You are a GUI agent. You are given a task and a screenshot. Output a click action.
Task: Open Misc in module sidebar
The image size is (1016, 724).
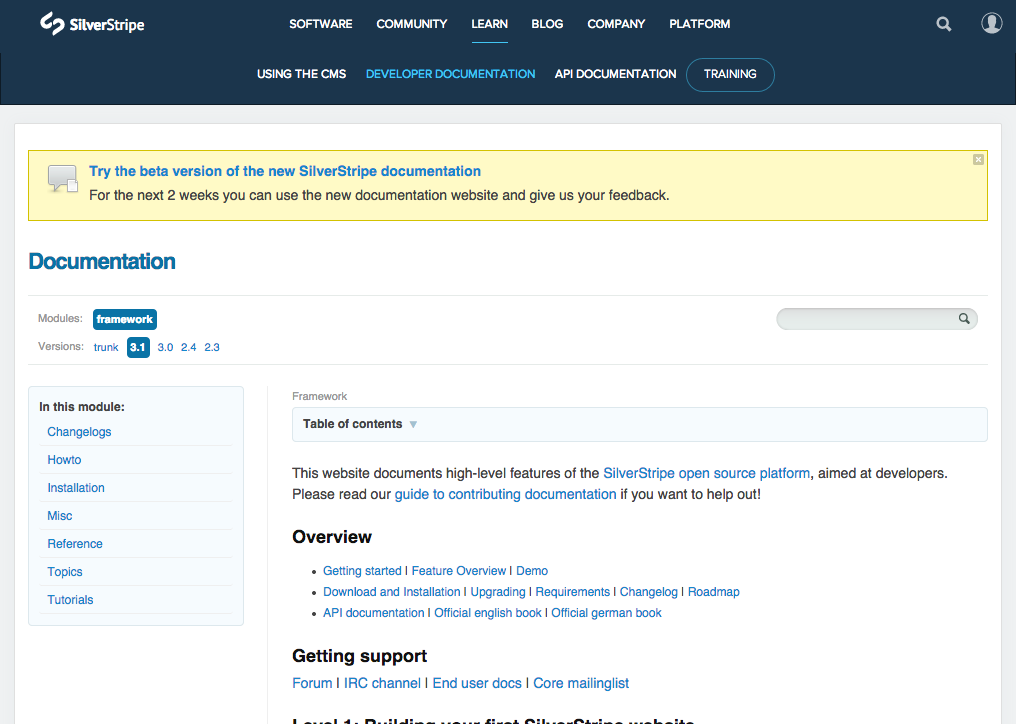pyautogui.click(x=60, y=515)
